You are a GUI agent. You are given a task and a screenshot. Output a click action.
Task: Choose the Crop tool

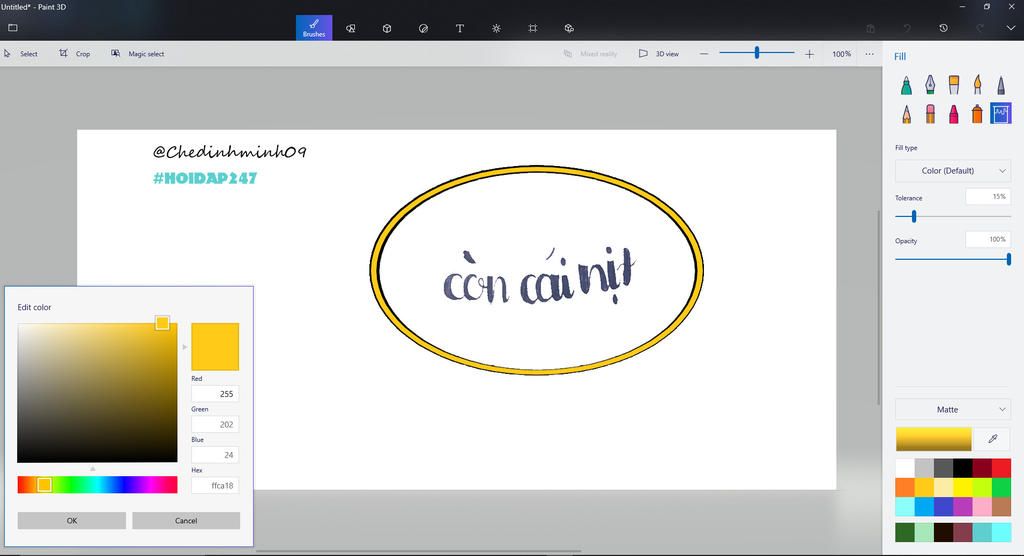click(x=74, y=54)
